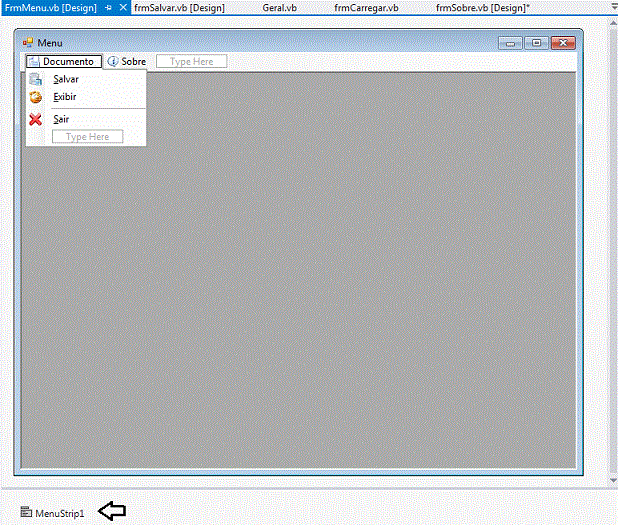Choose Exibir from the Documento menu
This screenshot has width=618, height=525.
(86, 97)
